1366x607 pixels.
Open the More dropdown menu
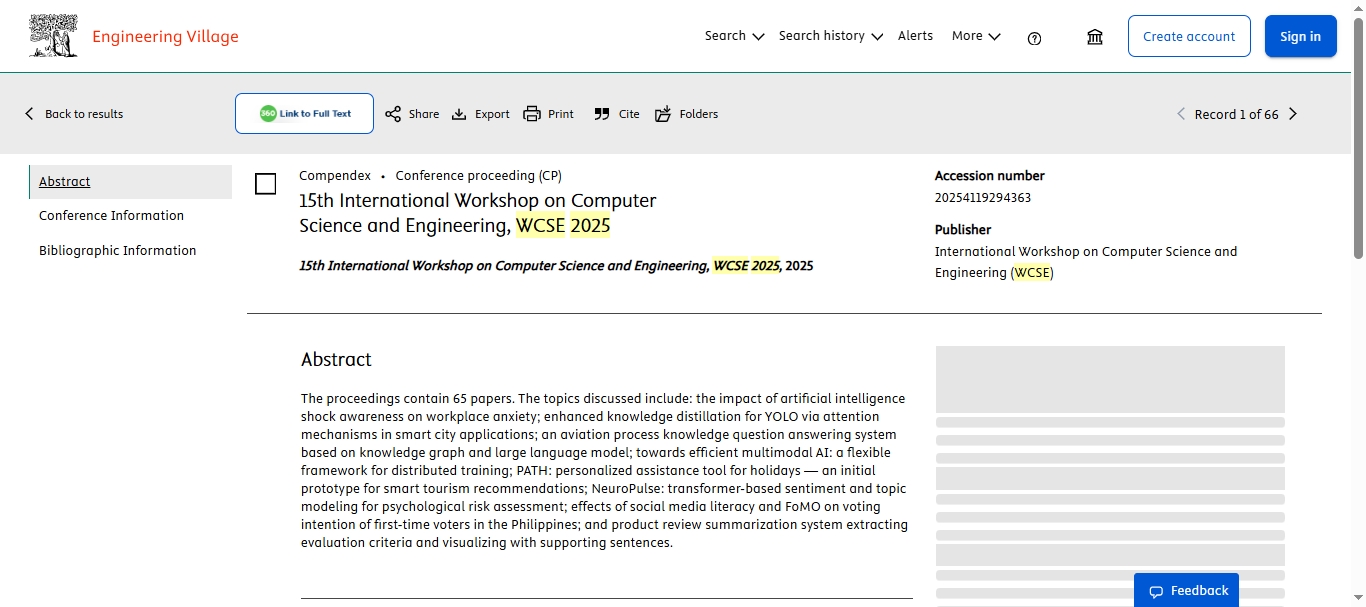976,36
